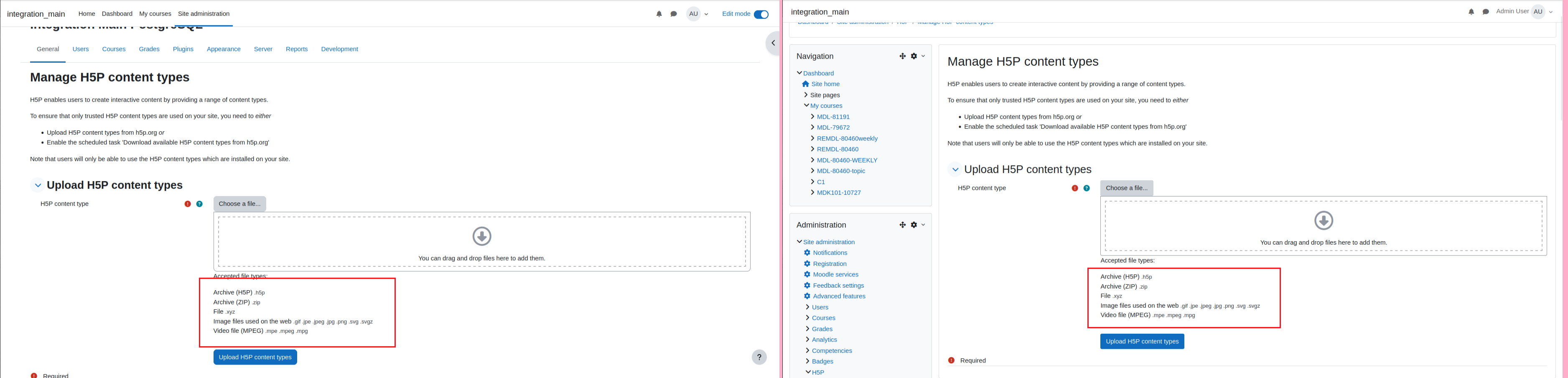Open messaging icon in right window

coord(1486,12)
